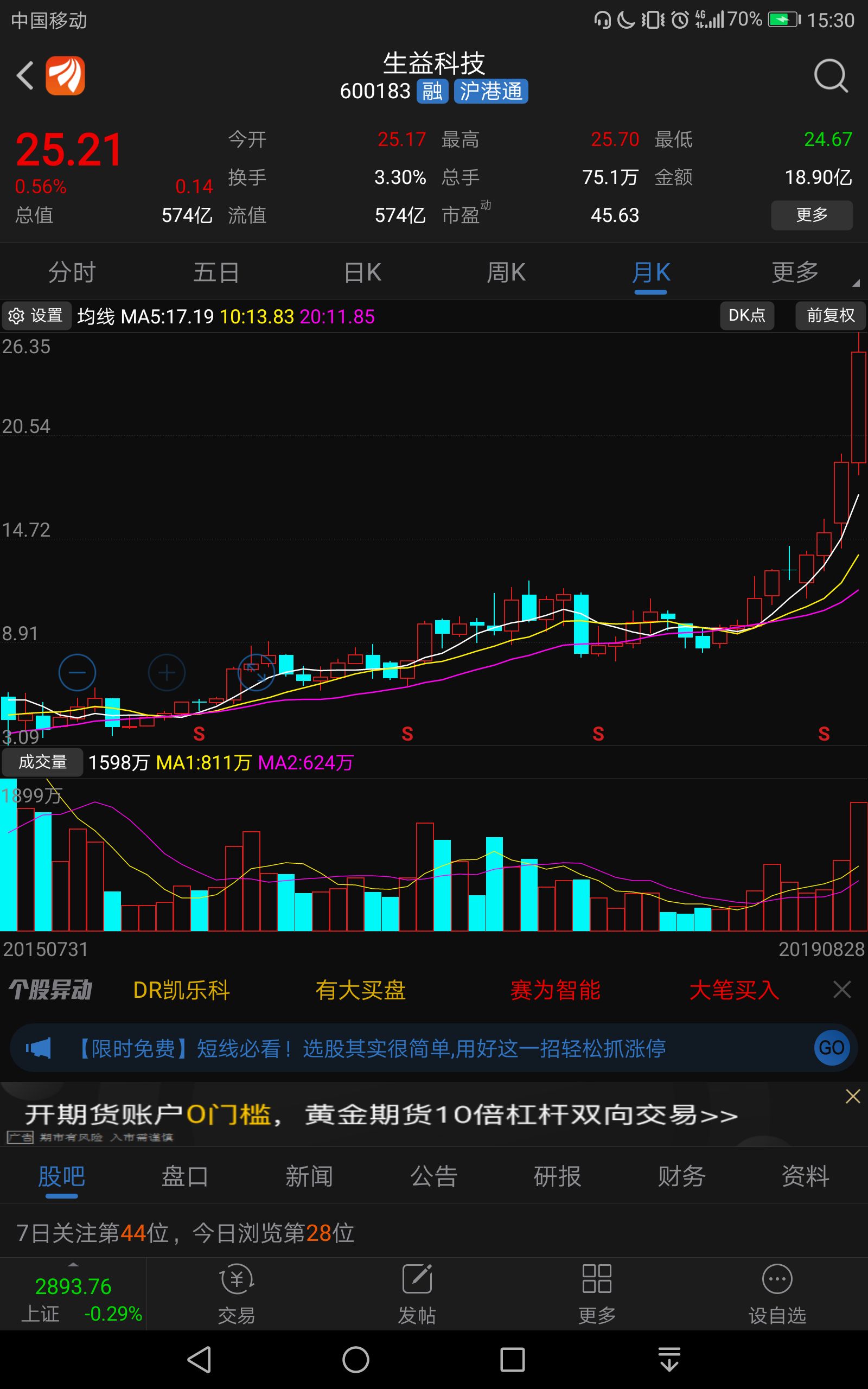Open chart settings gear 设置

(x=36, y=316)
